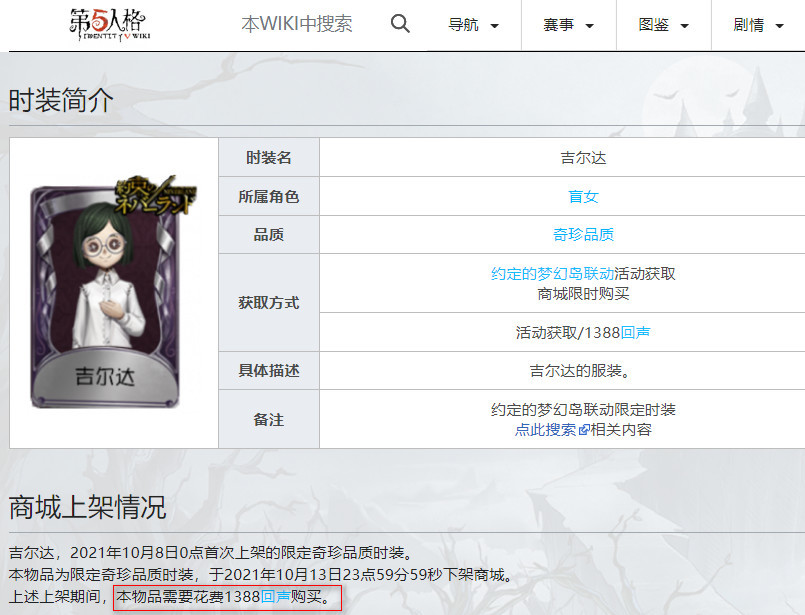Click the 奇珍品质 quality link
The image size is (805, 615).
(x=583, y=234)
